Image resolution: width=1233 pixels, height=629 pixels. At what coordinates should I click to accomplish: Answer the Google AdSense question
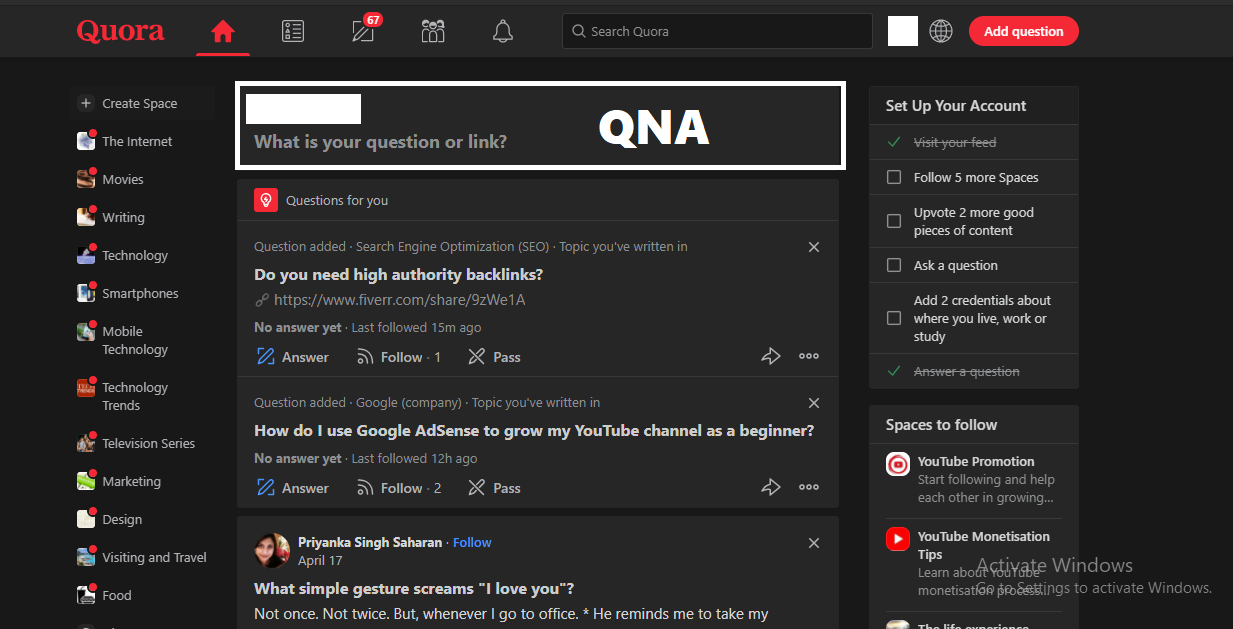[x=293, y=488]
